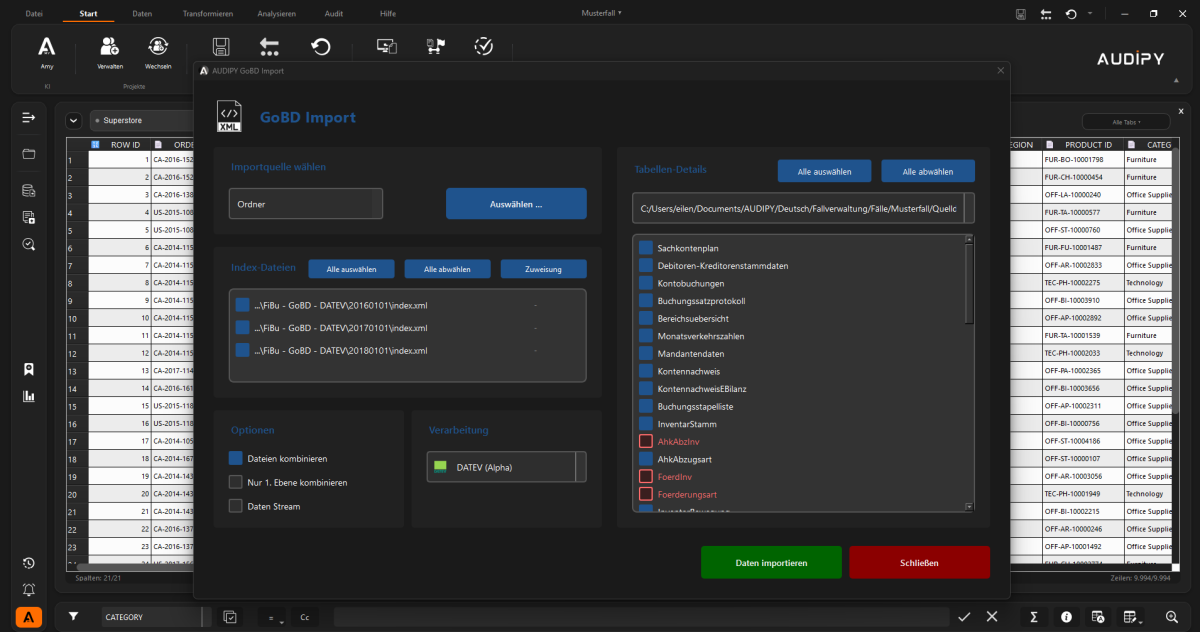The height and width of the screenshot is (632, 1200).
Task: Open the history clock icon in sidebar
Action: 29,563
